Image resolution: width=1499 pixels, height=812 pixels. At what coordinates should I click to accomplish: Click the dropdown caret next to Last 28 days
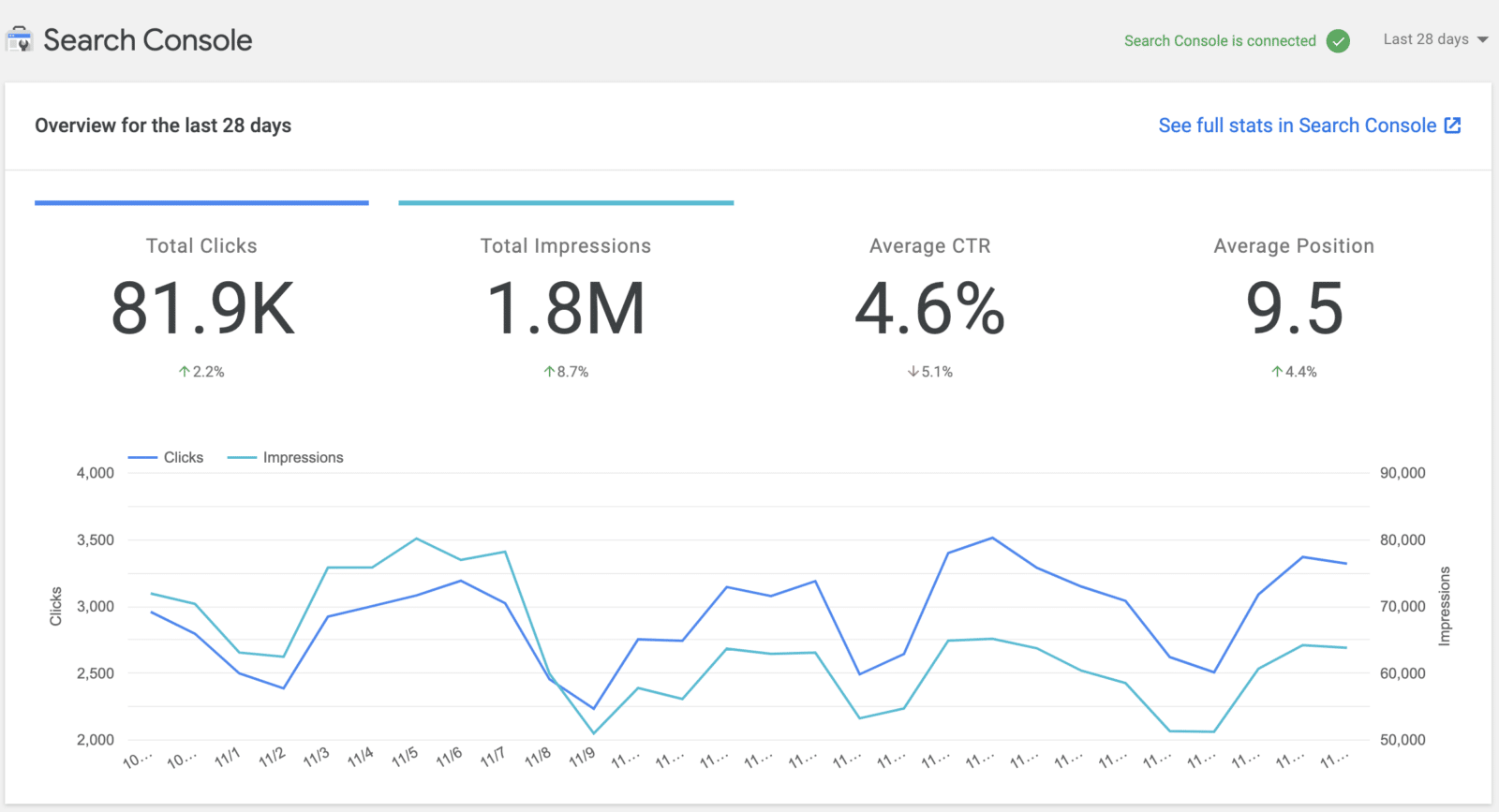tap(1482, 39)
